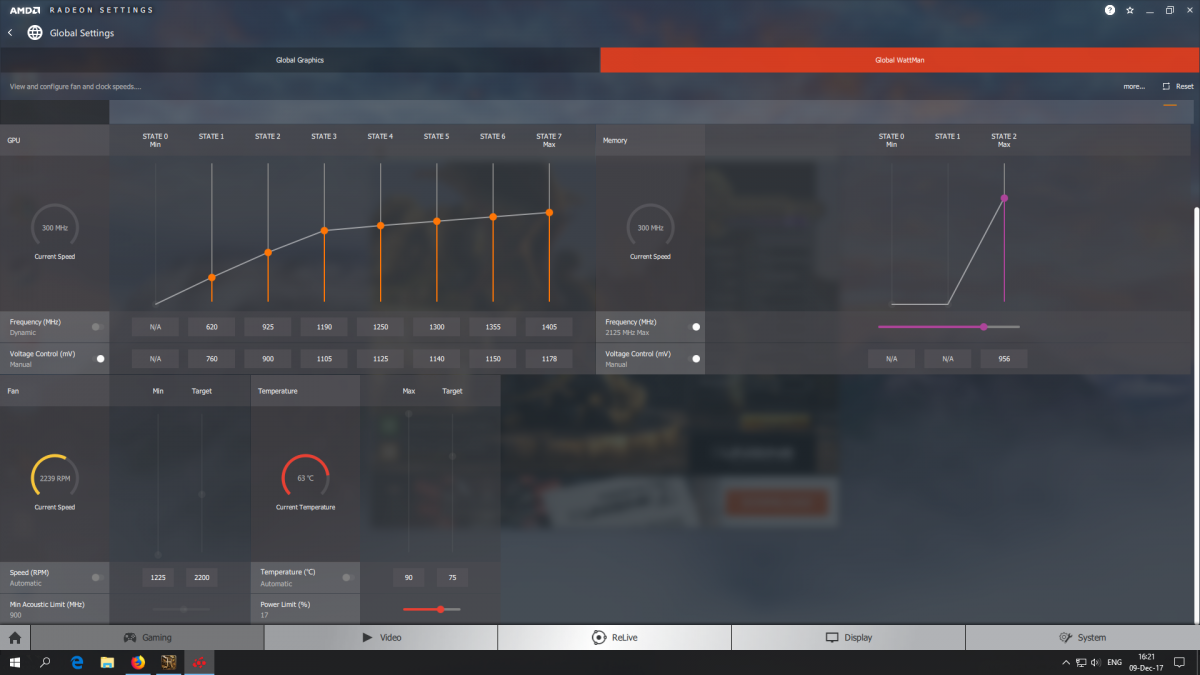Open Windows search from taskbar
The height and width of the screenshot is (675, 1200).
(x=45, y=662)
